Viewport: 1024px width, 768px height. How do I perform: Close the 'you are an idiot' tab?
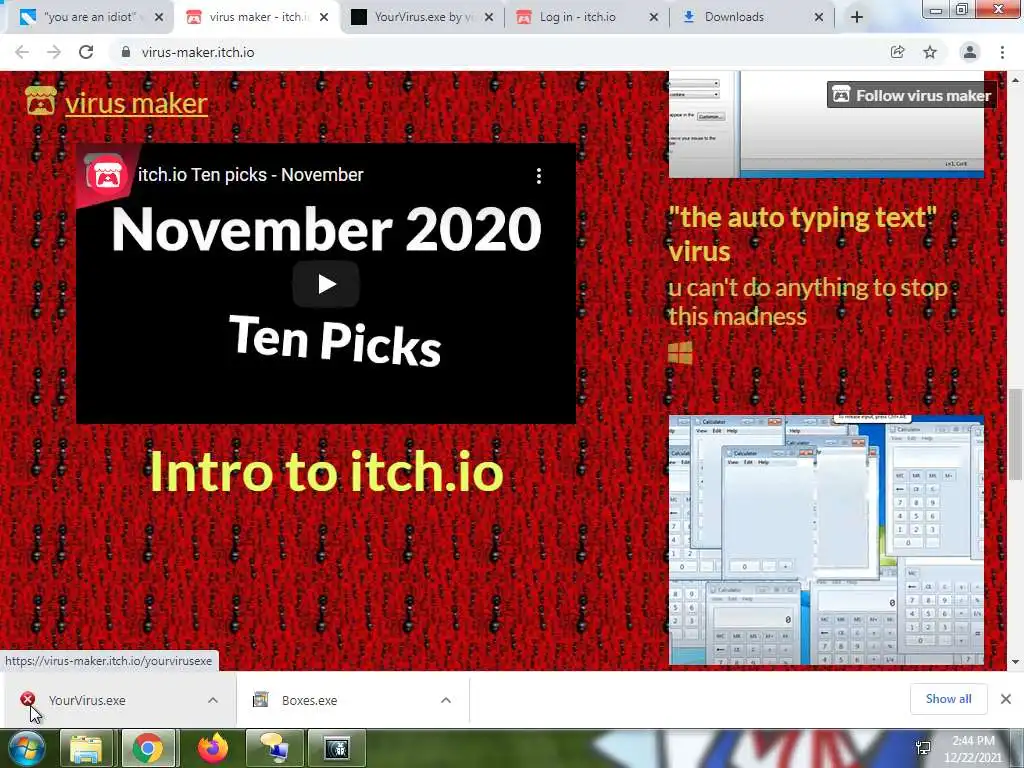click(159, 18)
